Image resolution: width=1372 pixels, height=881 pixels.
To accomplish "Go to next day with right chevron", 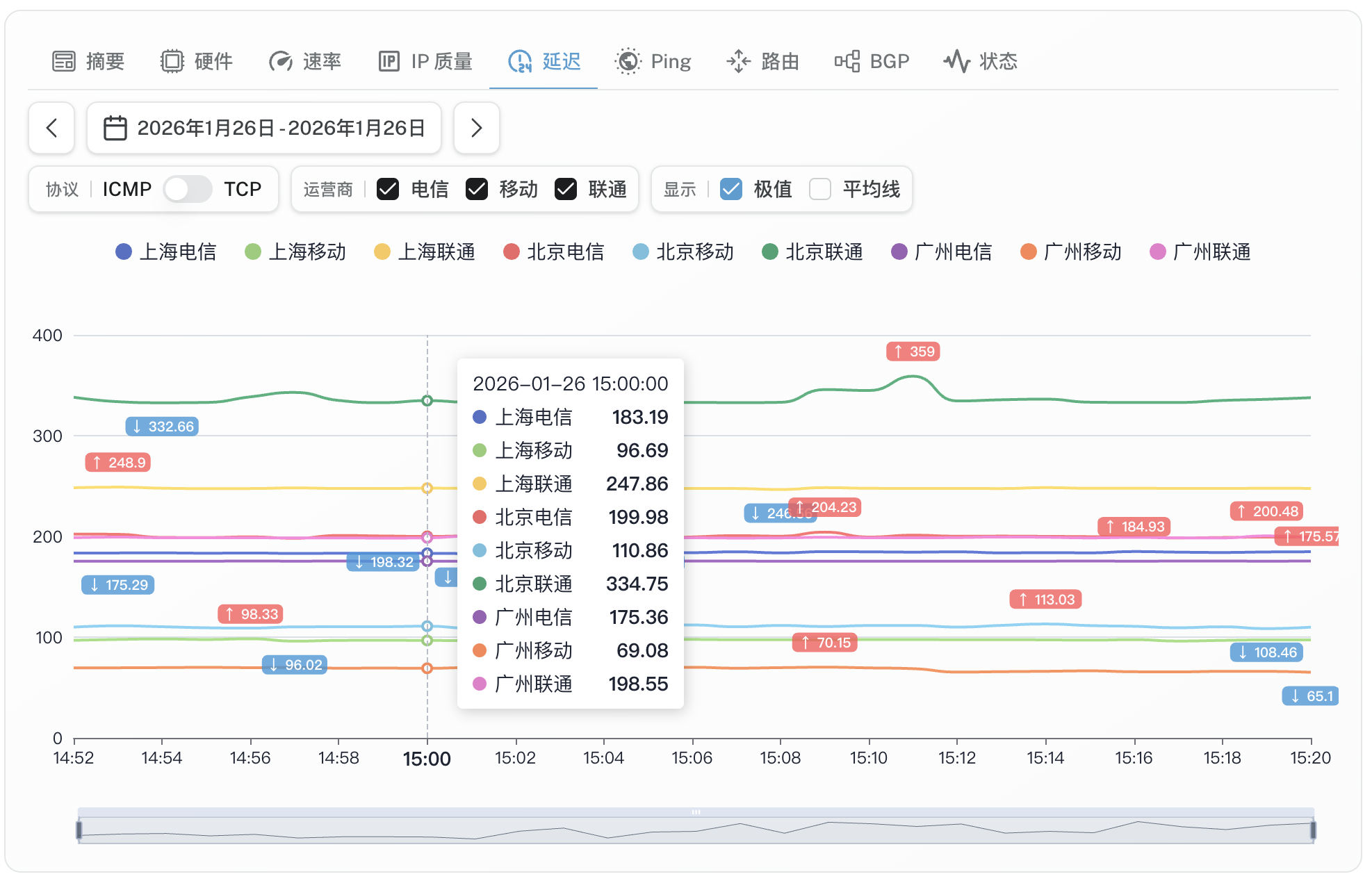I will 476,128.
